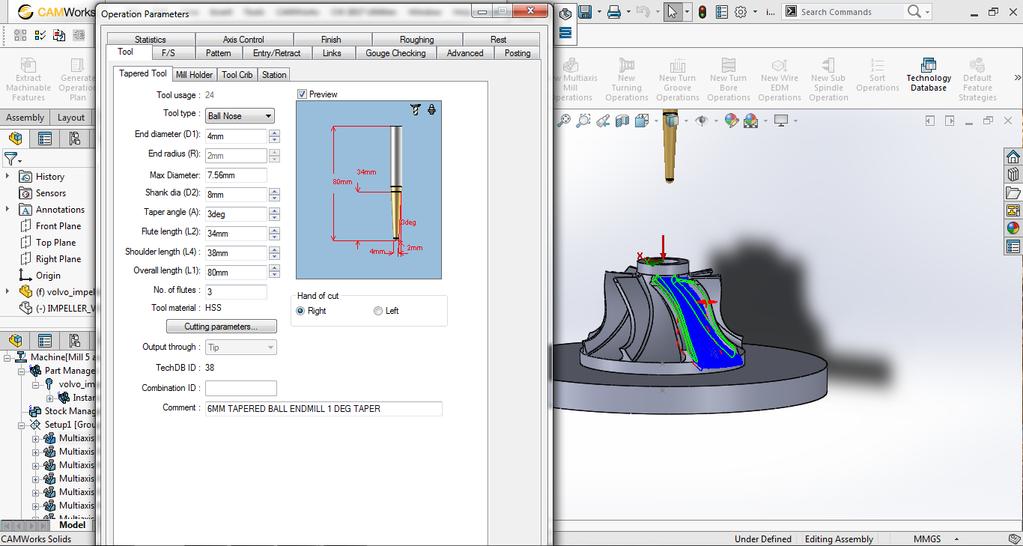The image size is (1023, 546).
Task: Click the Edit Appearance ball icon
Action: 731,120
